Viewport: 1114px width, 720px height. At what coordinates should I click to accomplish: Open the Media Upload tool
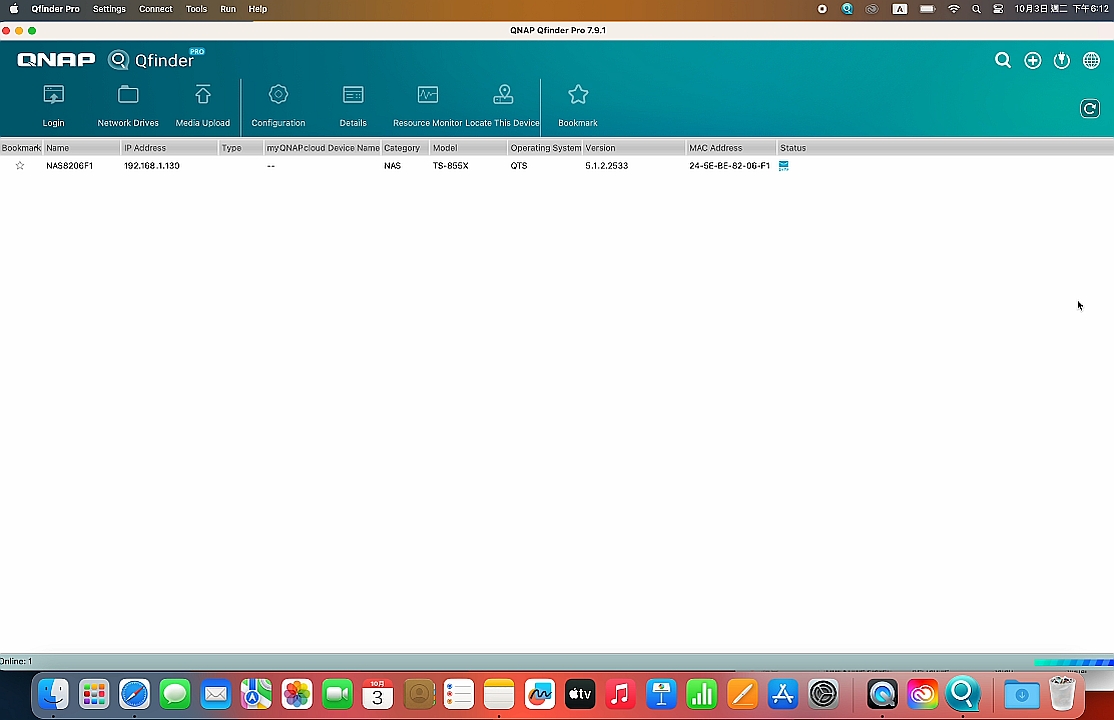point(202,105)
